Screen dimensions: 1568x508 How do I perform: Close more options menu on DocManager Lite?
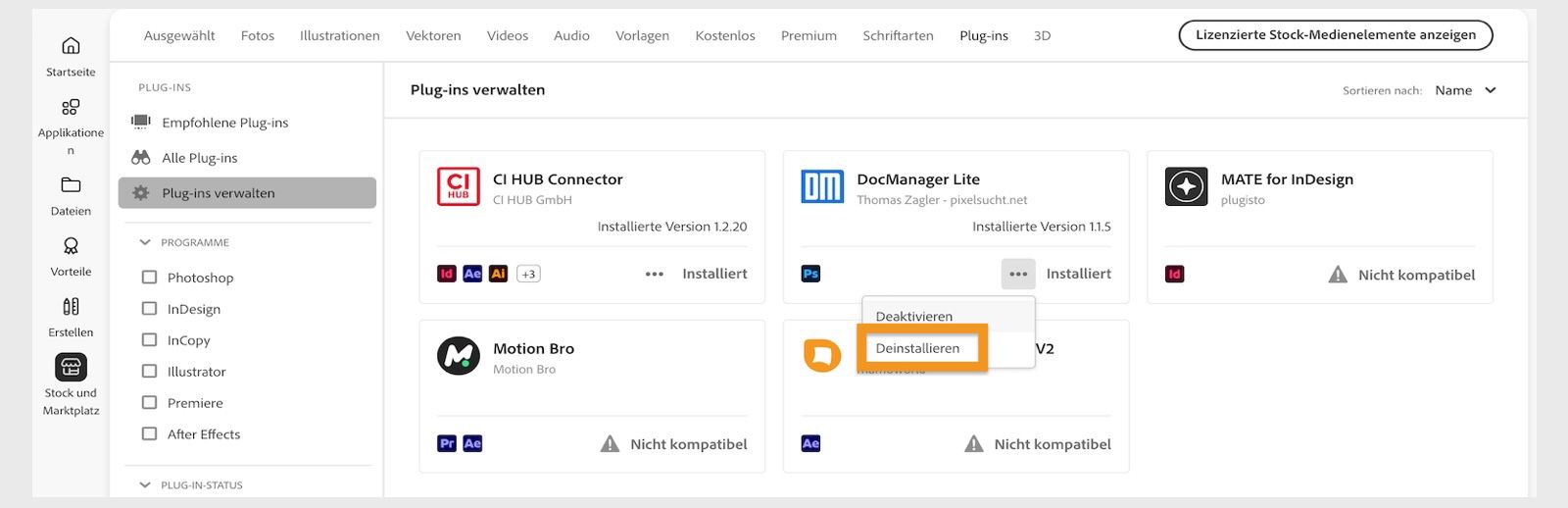(x=1018, y=274)
